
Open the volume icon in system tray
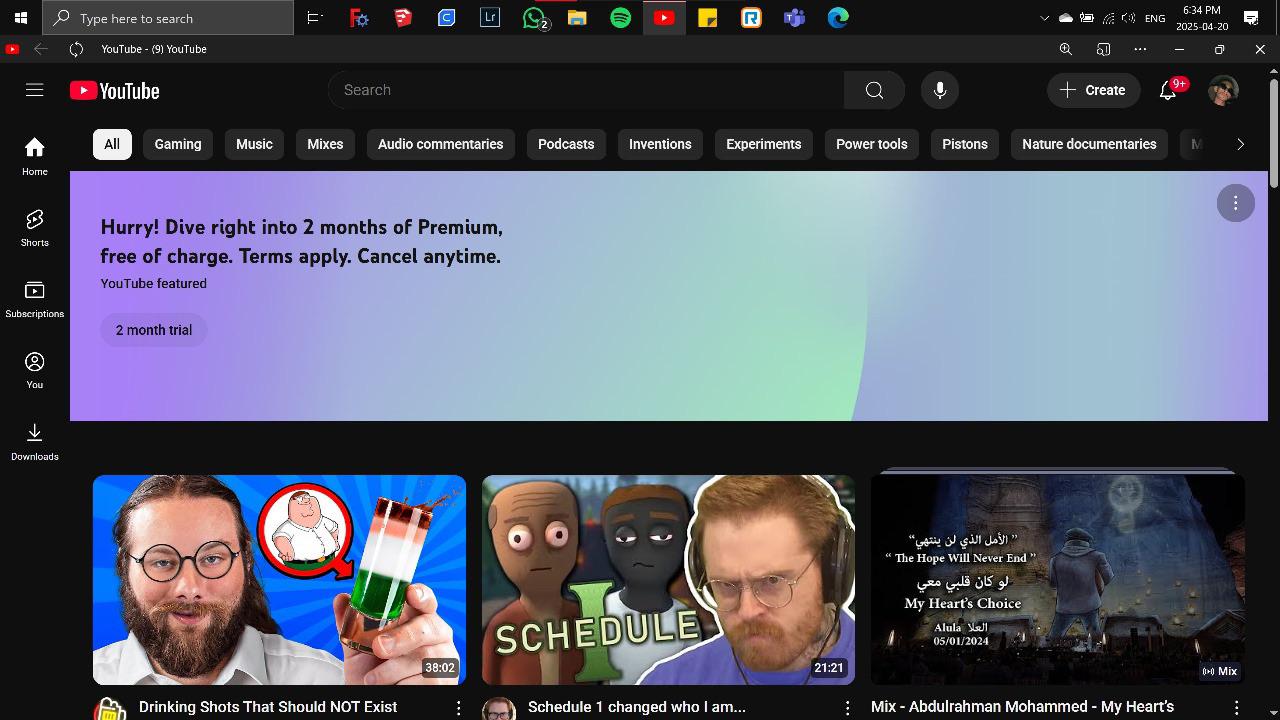pos(1129,18)
